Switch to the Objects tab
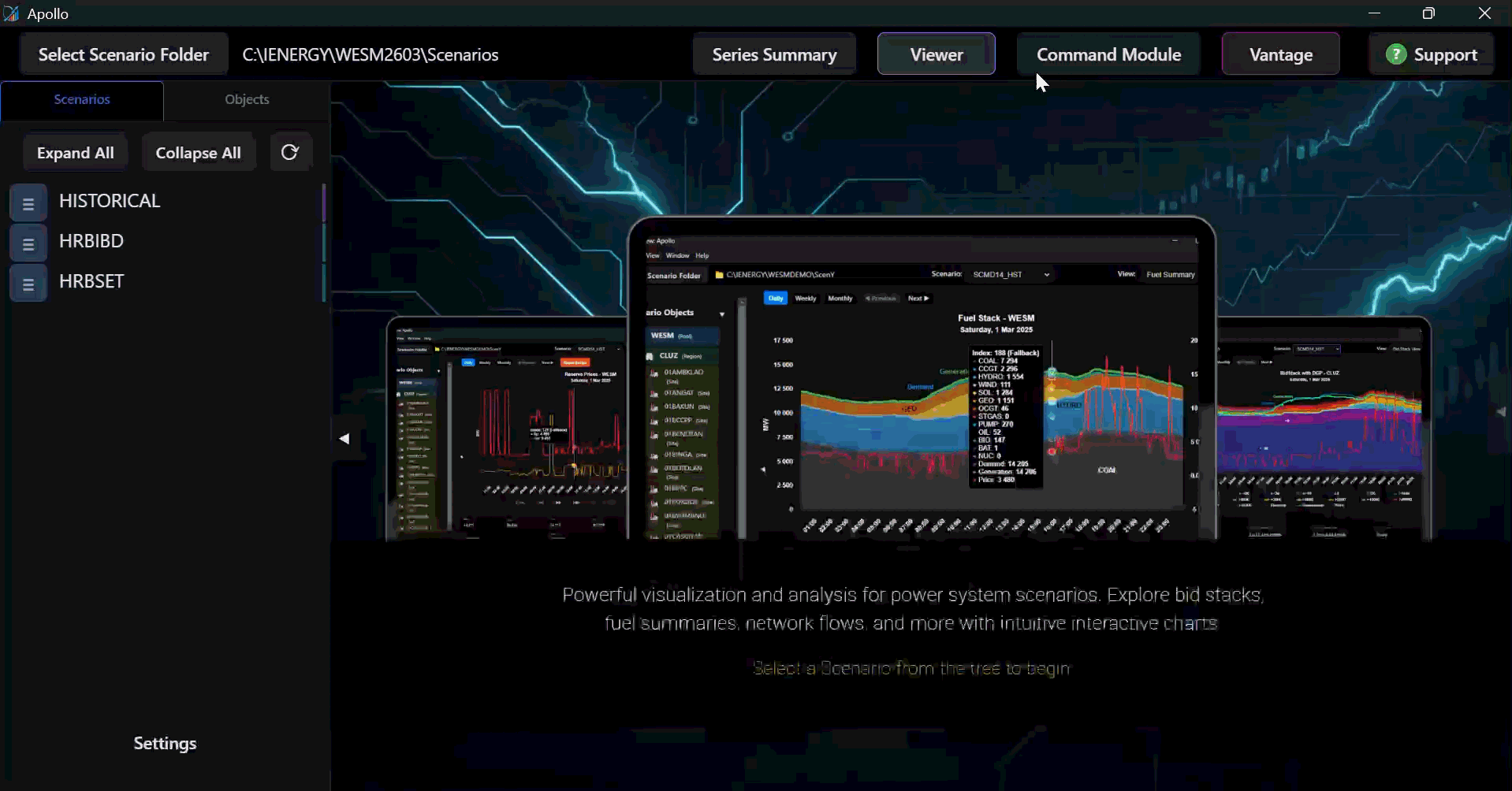 [247, 100]
